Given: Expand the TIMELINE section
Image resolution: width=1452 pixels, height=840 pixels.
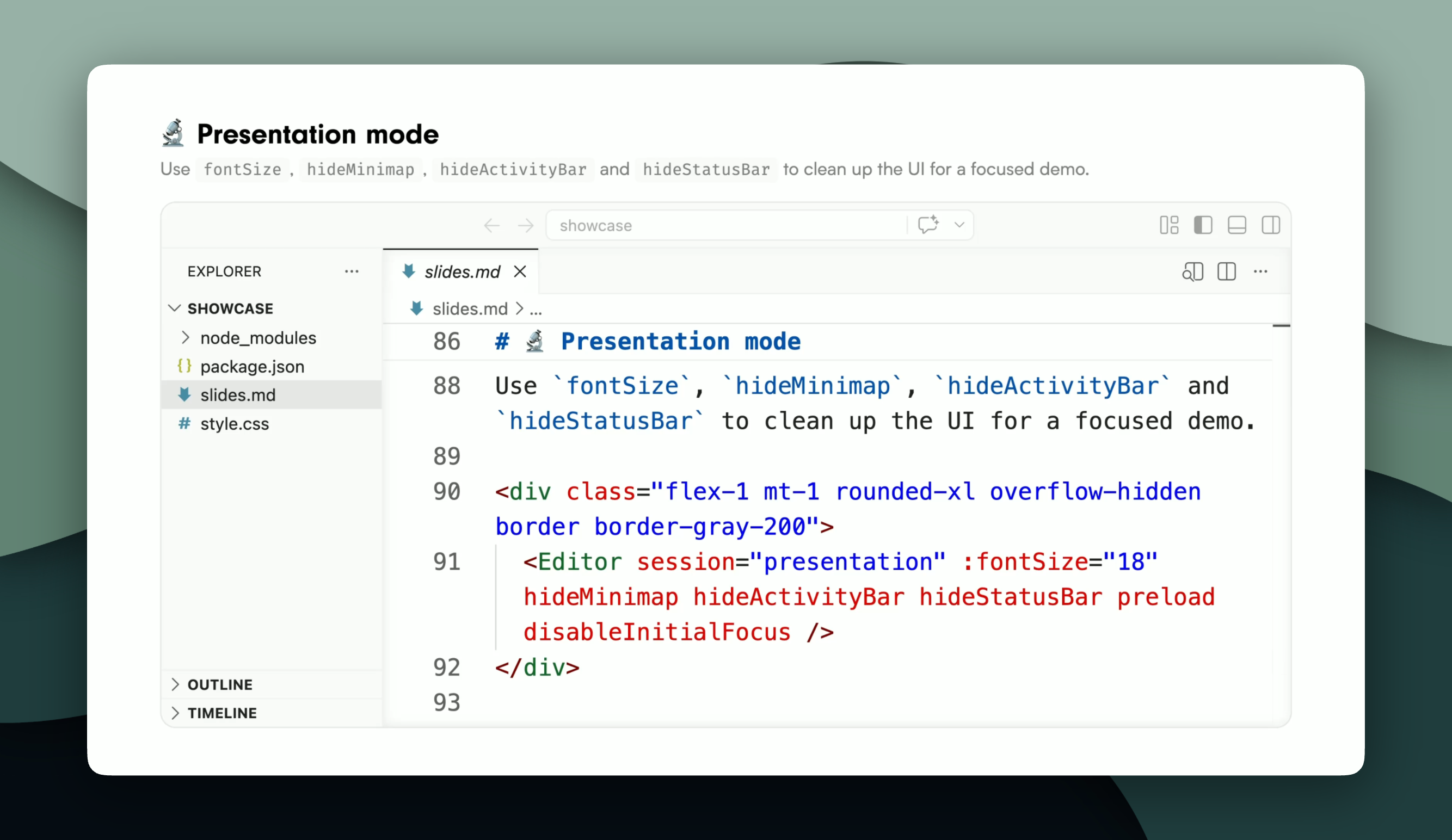Looking at the screenshot, I should (x=222, y=713).
